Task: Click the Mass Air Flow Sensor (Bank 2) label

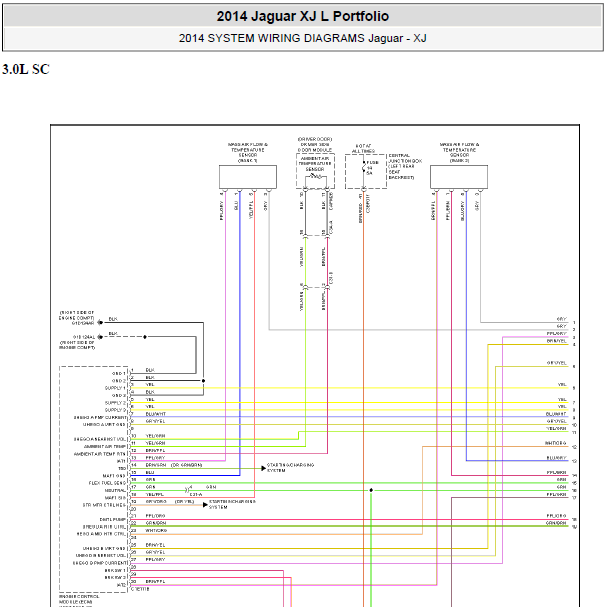Action: tap(459, 153)
